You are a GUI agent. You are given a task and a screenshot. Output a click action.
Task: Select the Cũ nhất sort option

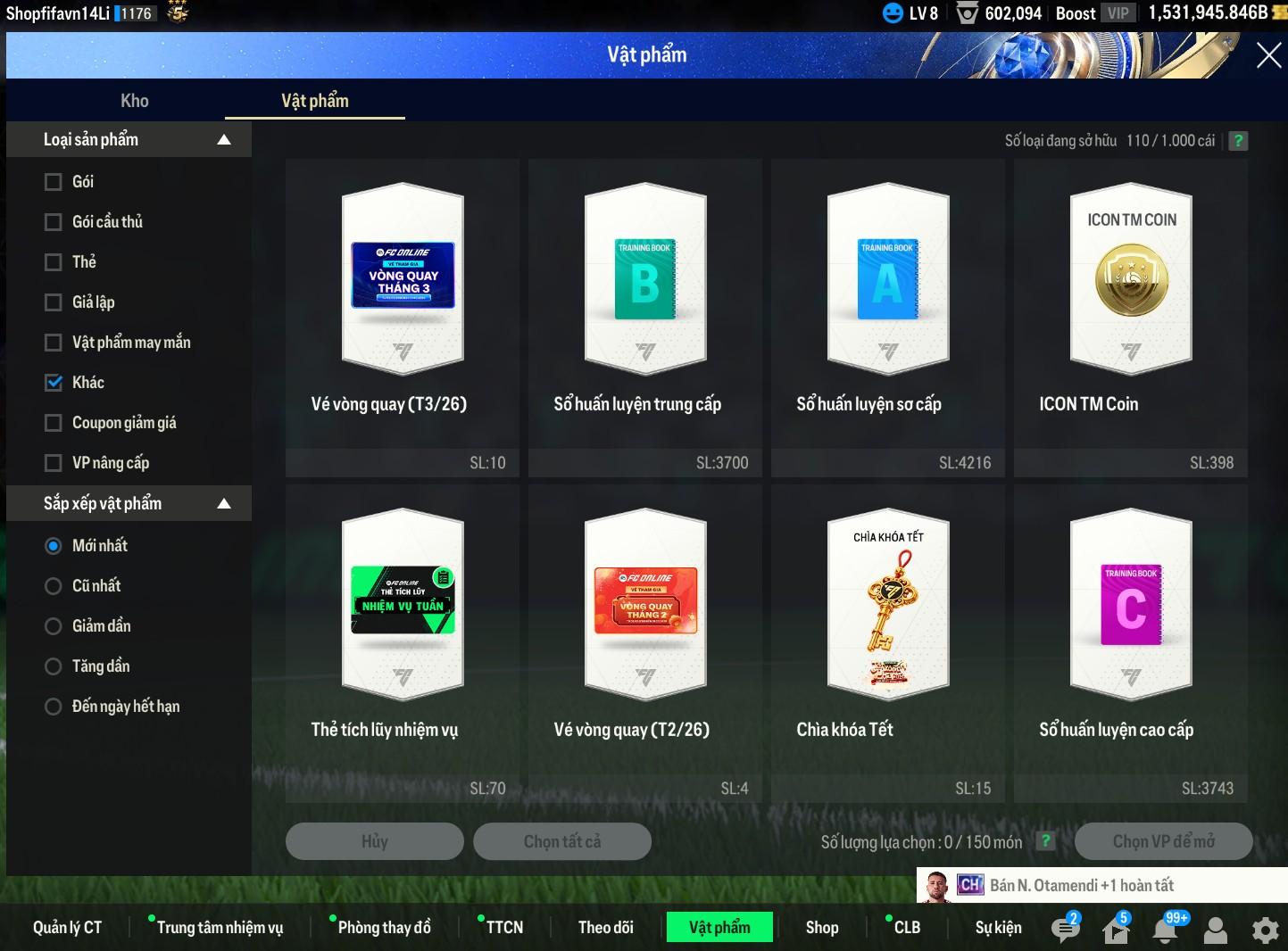54,586
